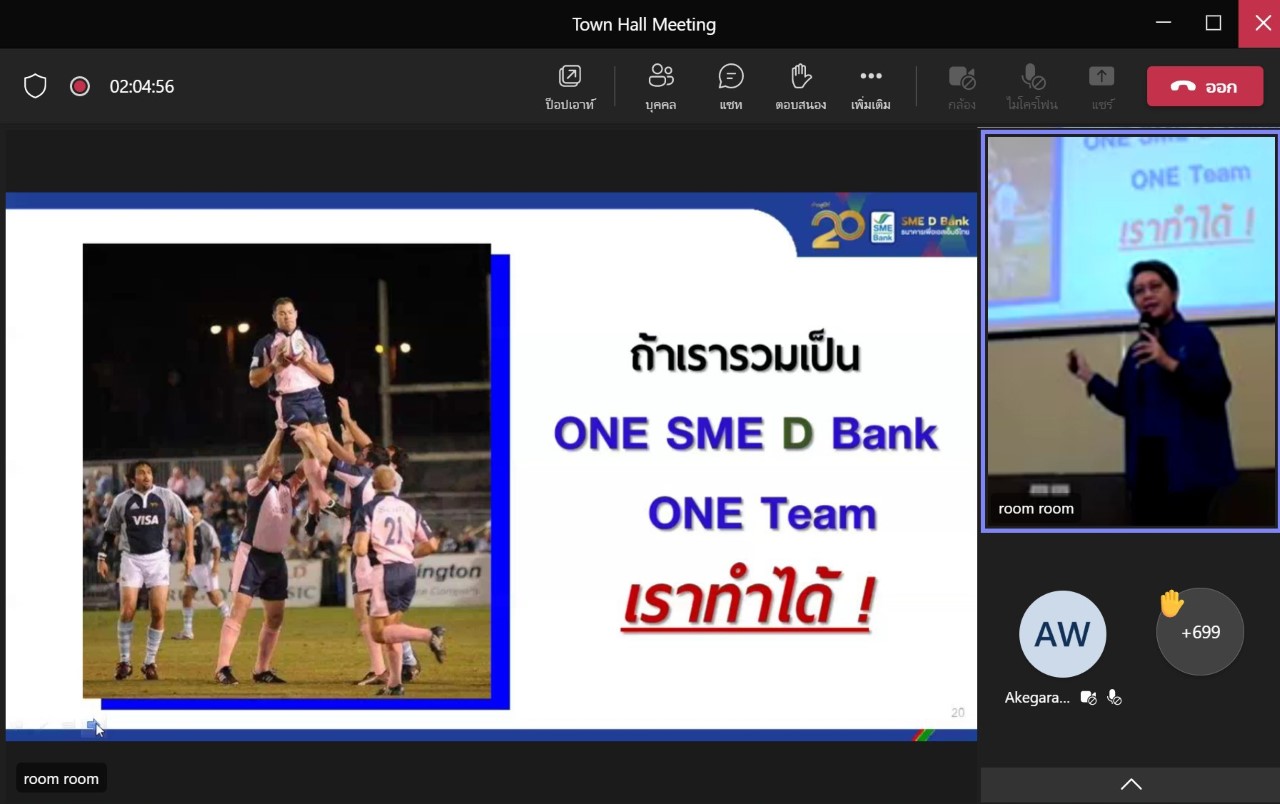Click the Akegara... muted microphone icon
This screenshot has height=804, width=1280.
pyautogui.click(x=1114, y=698)
